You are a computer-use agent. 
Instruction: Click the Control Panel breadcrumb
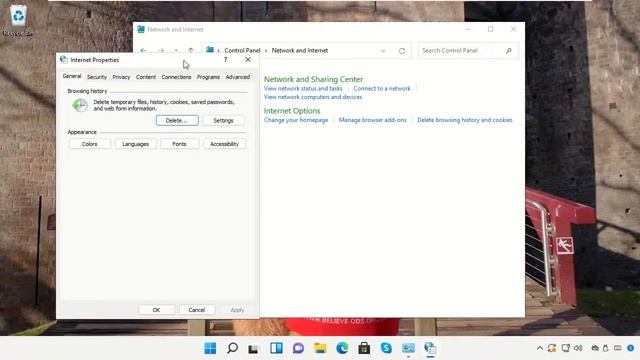242,51
